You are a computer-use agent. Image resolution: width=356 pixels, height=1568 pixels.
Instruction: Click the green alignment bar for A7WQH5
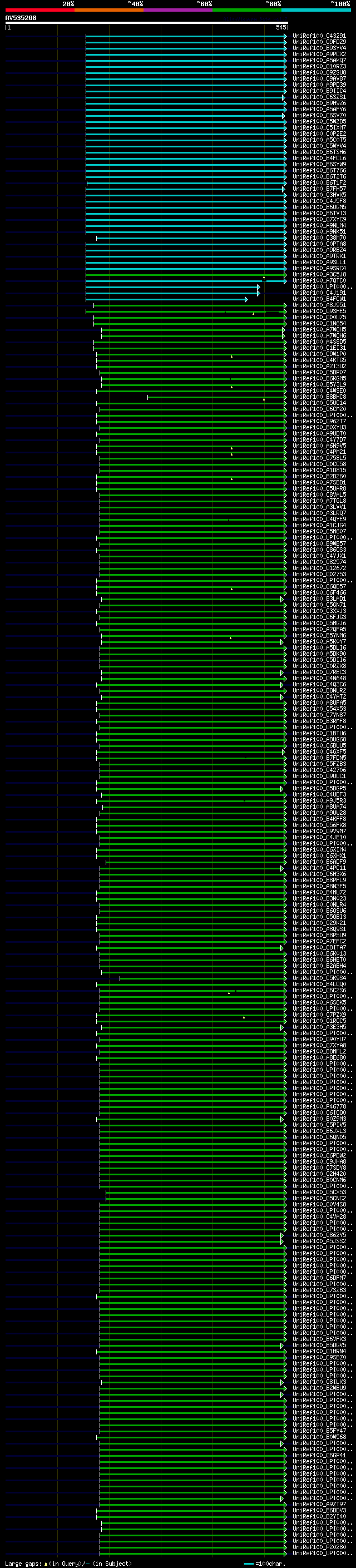click(x=193, y=330)
